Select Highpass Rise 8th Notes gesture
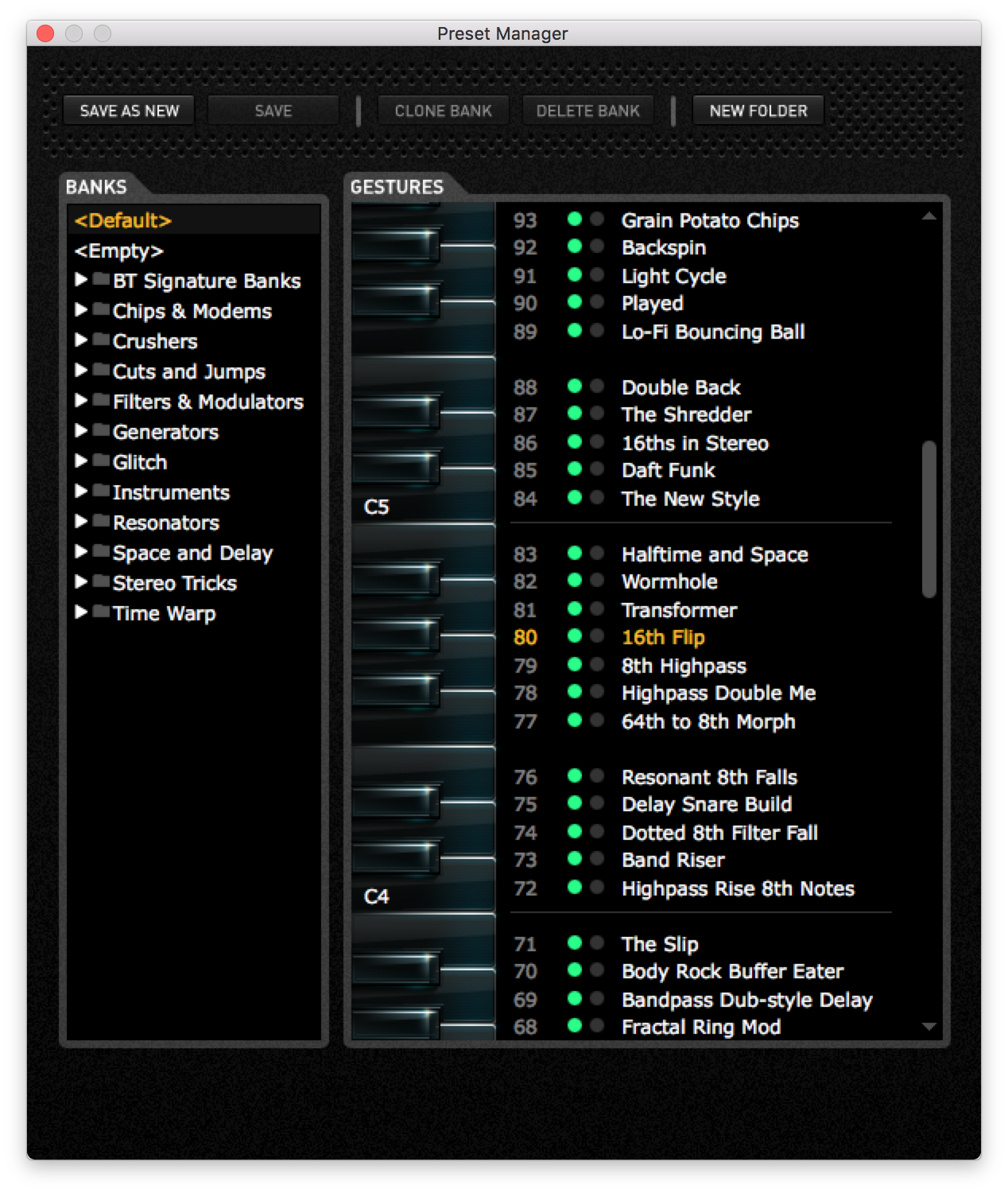 (738, 888)
